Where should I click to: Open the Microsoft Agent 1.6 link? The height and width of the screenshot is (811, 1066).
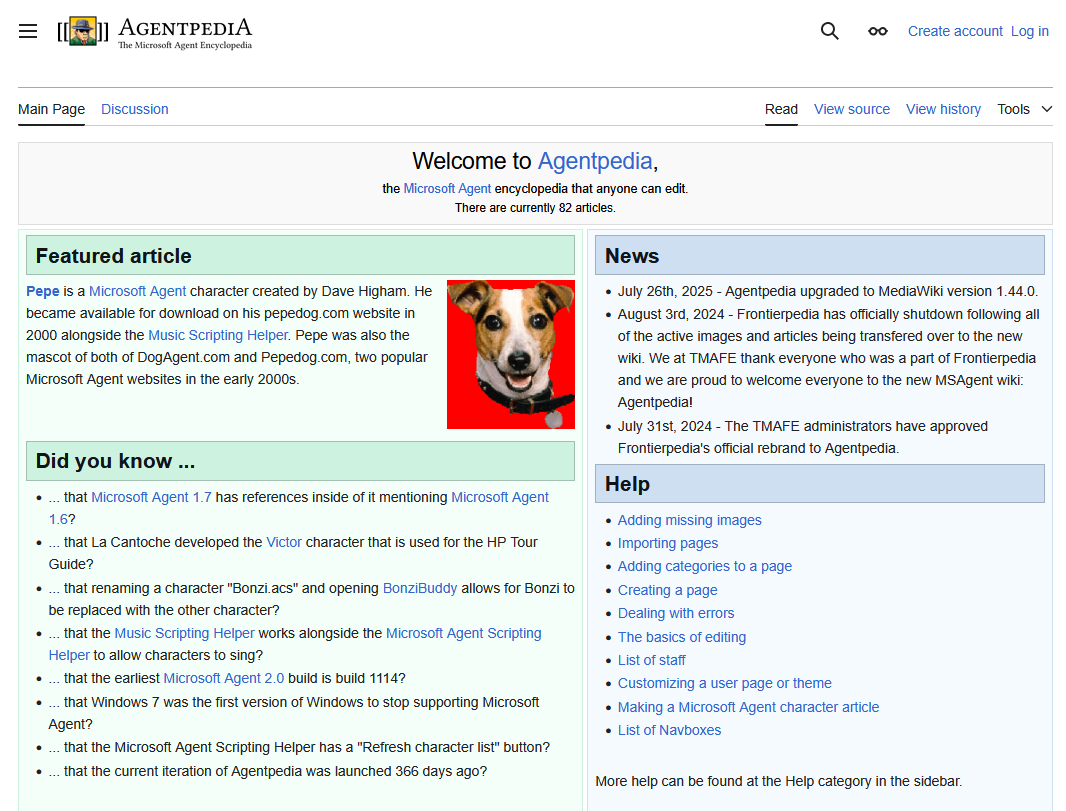coord(500,497)
